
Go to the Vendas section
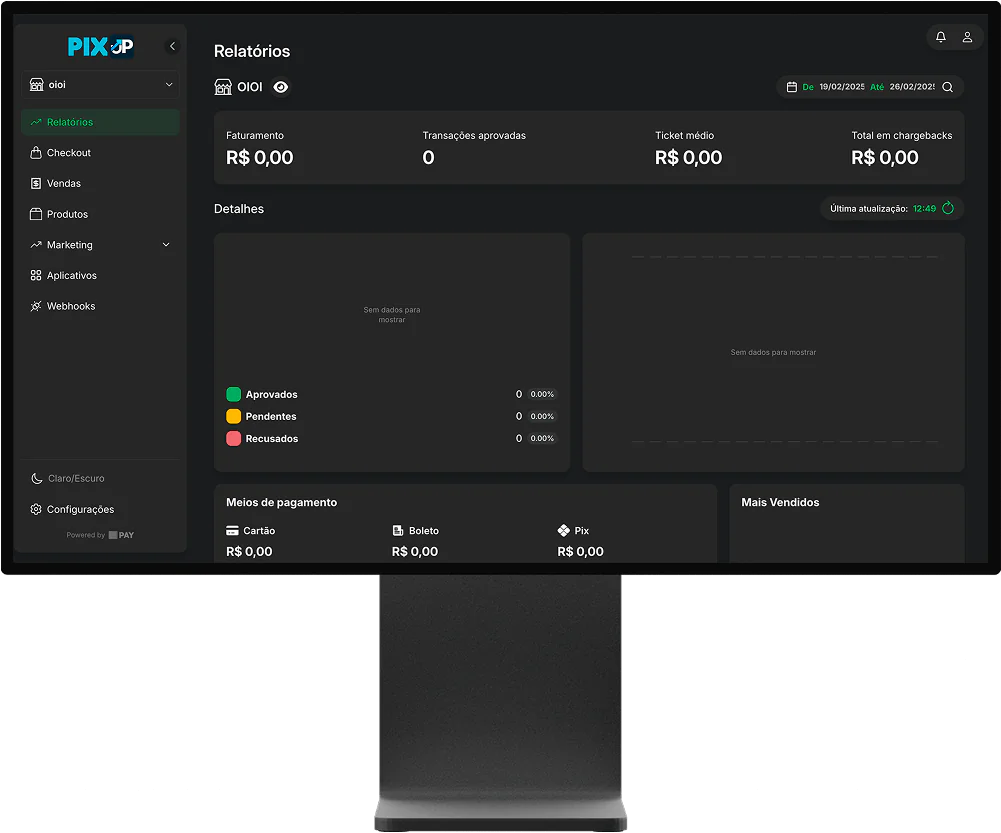point(64,184)
